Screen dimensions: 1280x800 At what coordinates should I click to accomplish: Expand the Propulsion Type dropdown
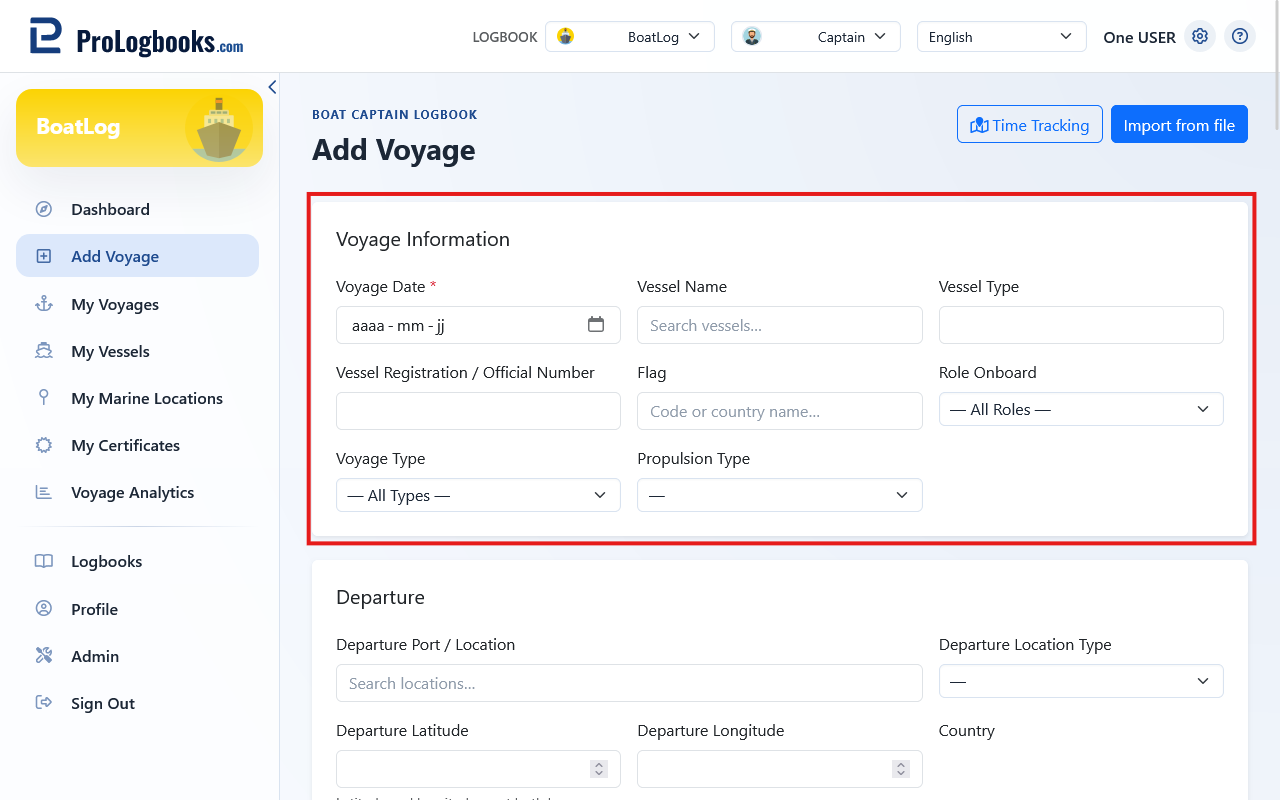point(779,495)
